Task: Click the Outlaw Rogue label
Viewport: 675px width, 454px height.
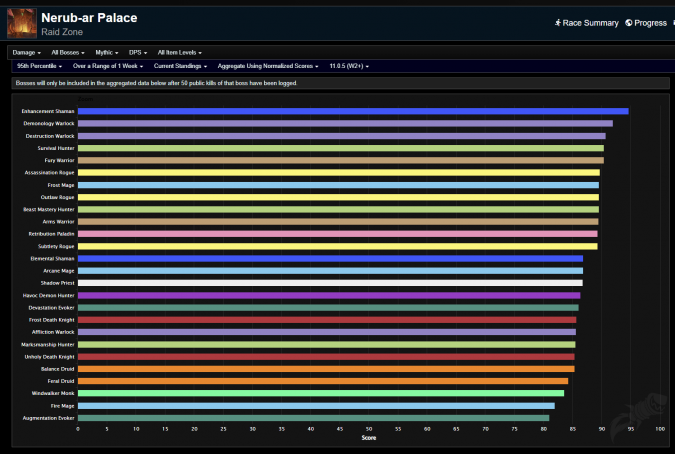Action: (x=57, y=197)
